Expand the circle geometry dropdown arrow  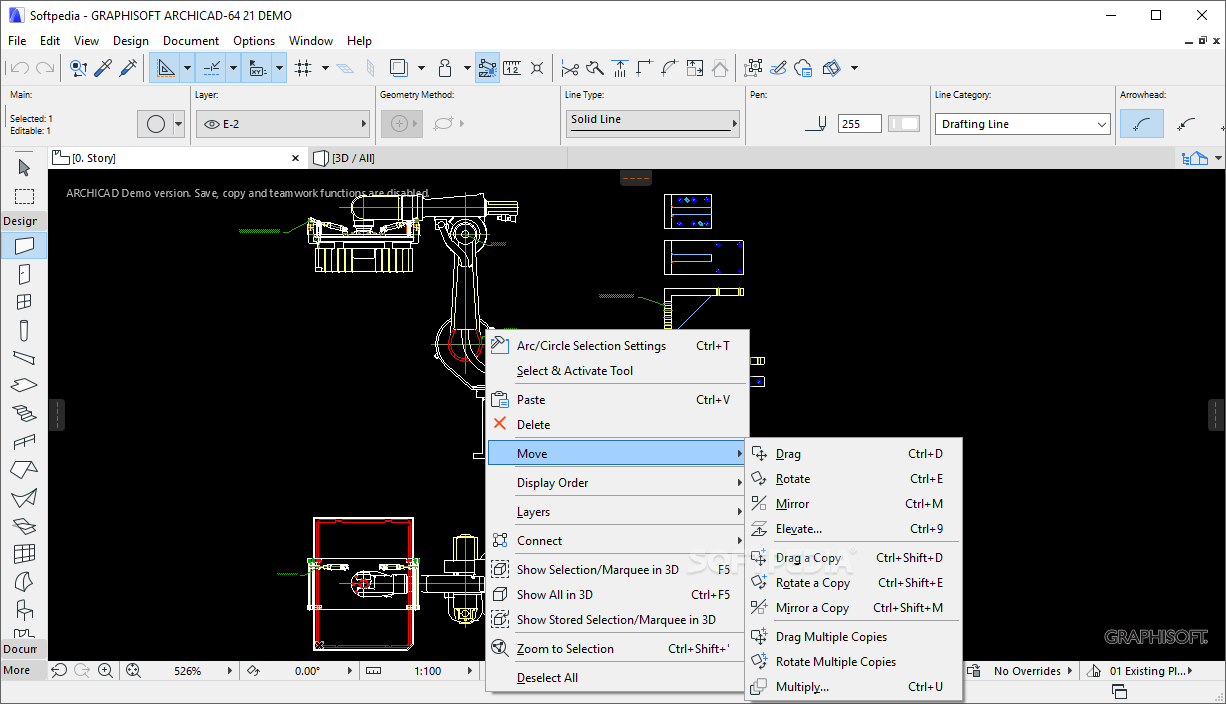pyautogui.click(x=179, y=124)
